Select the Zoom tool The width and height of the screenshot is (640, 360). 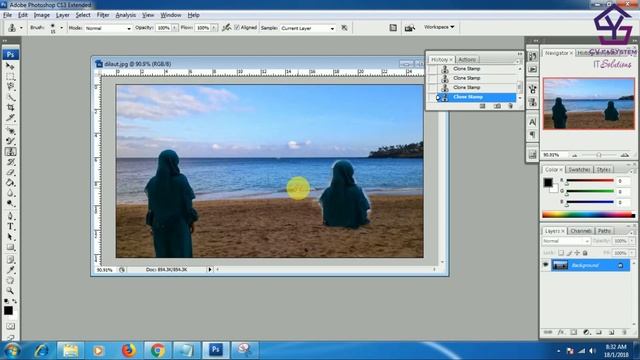(x=10, y=291)
